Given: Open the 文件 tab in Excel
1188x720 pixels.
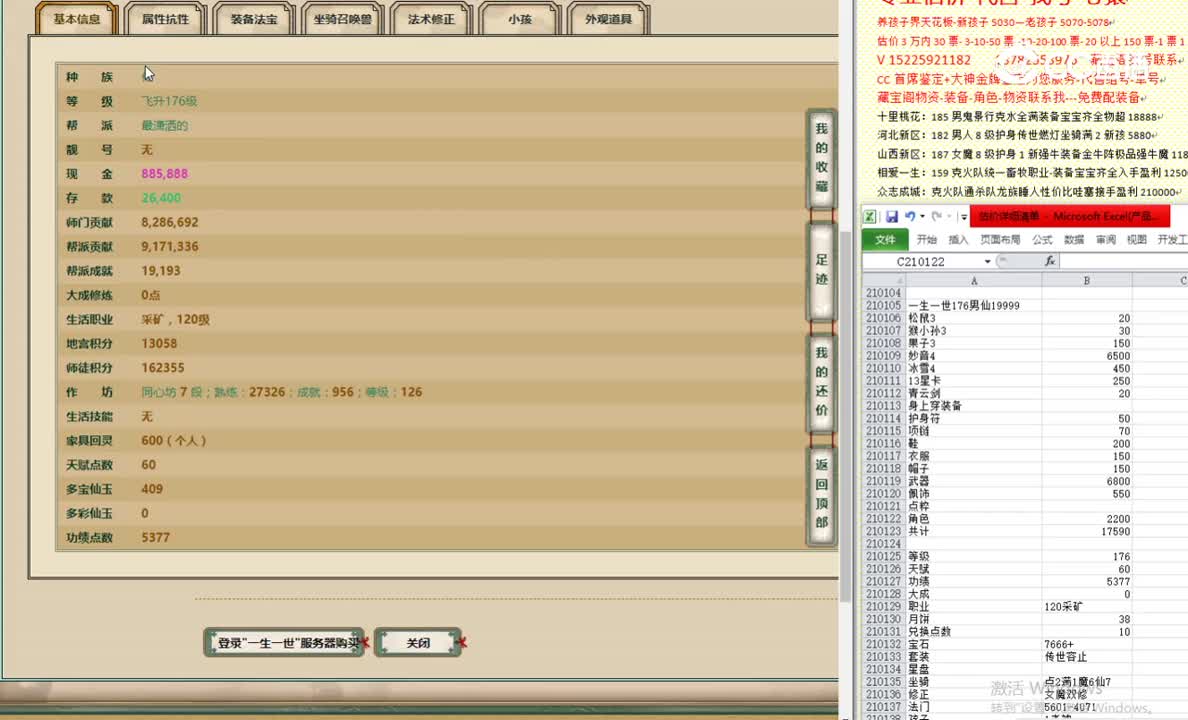Looking at the screenshot, I should (x=885, y=239).
